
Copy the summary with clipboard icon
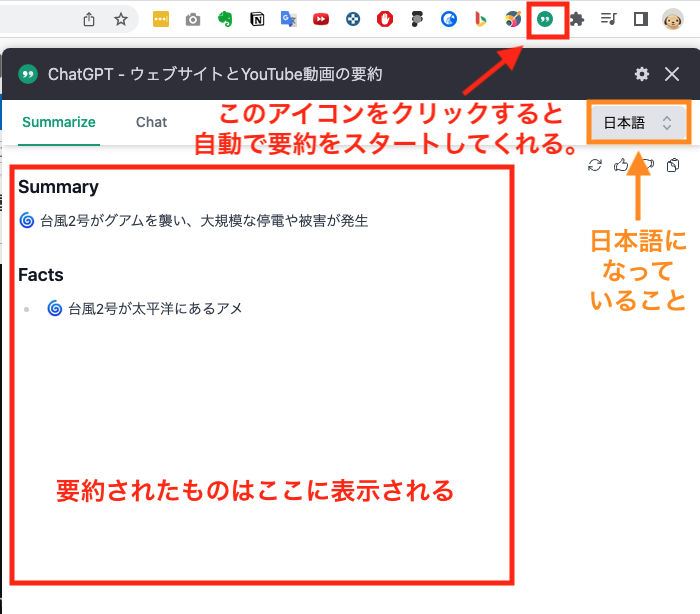(673, 165)
